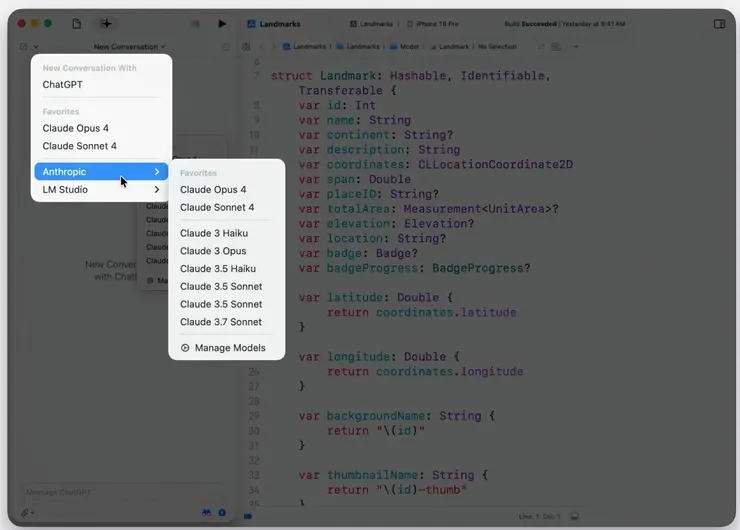Click the 'Elevation?' type in code
The height and width of the screenshot is (530, 740).
click(x=439, y=224)
